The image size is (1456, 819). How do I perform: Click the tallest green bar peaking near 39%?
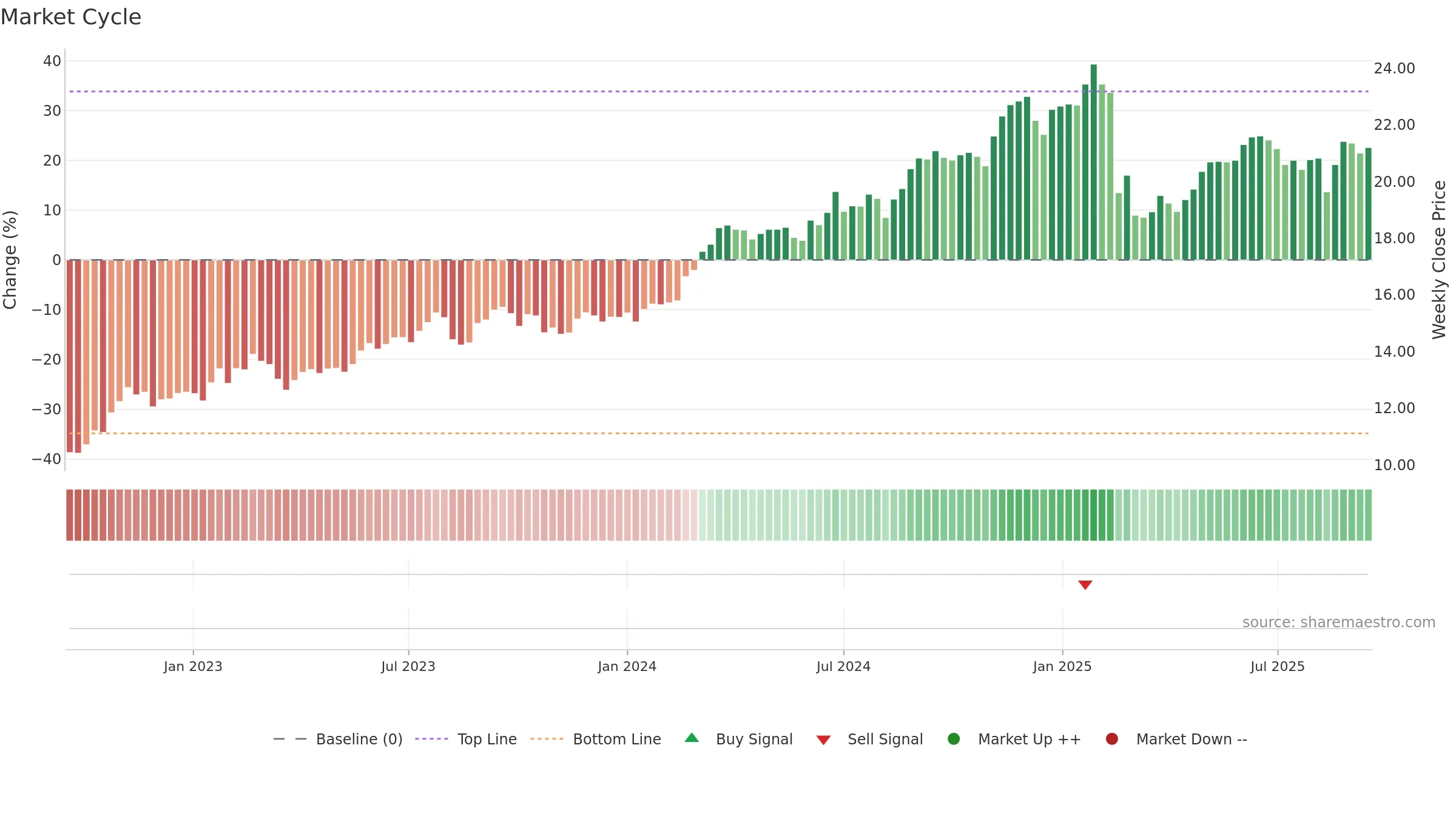pos(1094,162)
